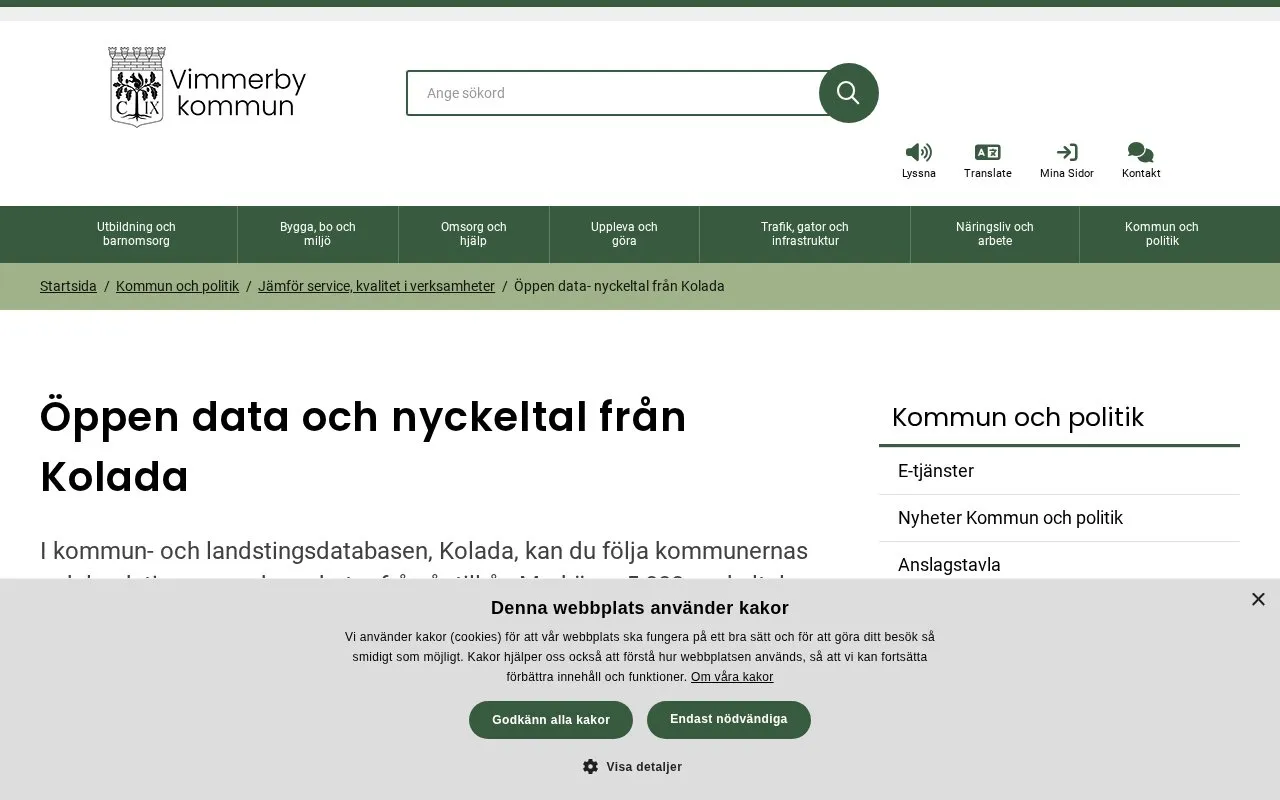Open Trafik, gator och infrastruktur menu
The width and height of the screenshot is (1280, 800).
pos(805,234)
